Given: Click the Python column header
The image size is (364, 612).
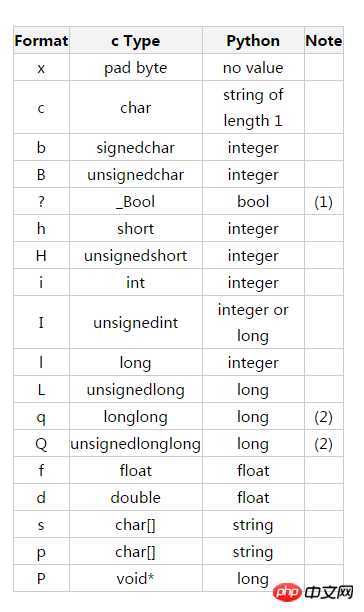Looking at the screenshot, I should [253, 41].
